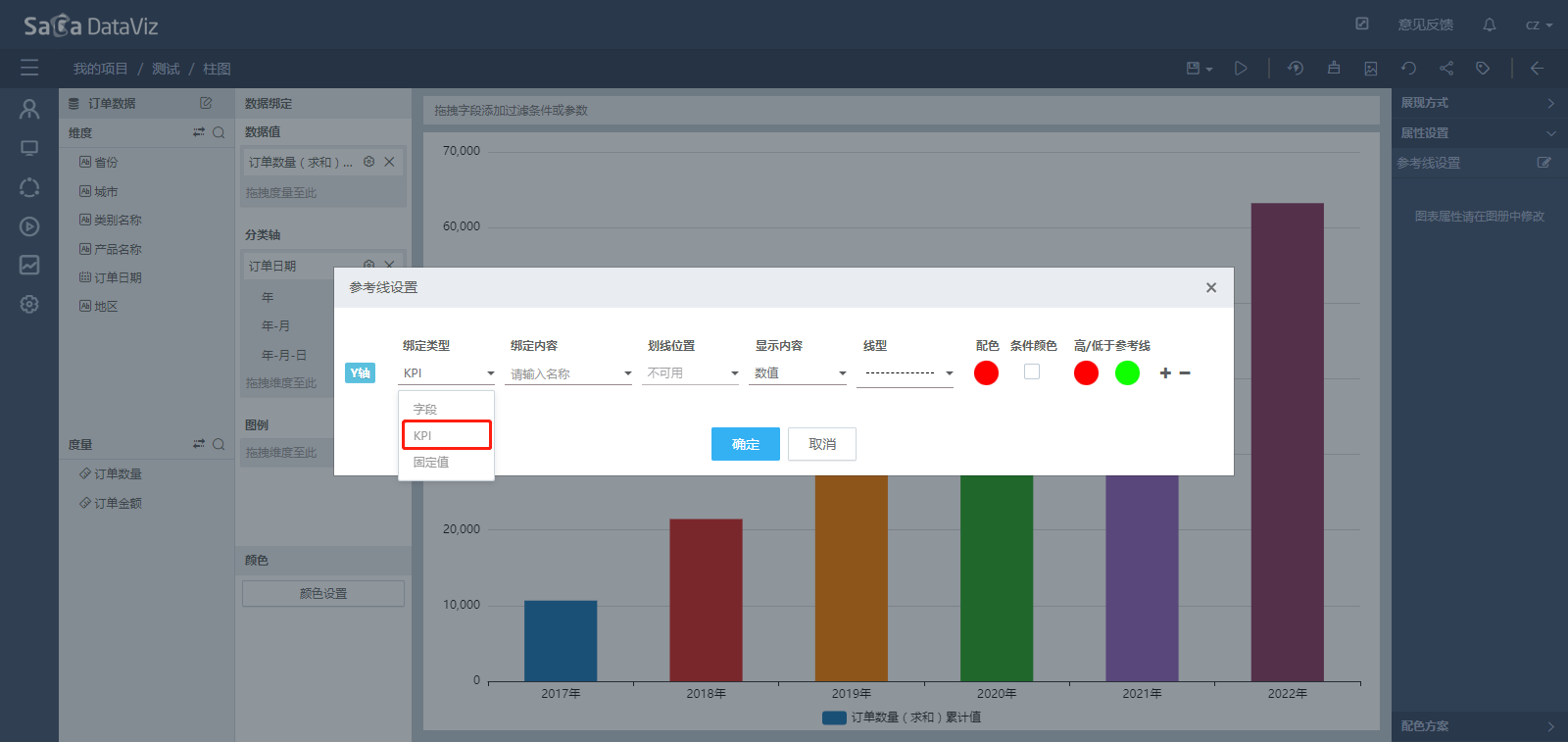
Task: Click the 取消 button
Action: (822, 444)
